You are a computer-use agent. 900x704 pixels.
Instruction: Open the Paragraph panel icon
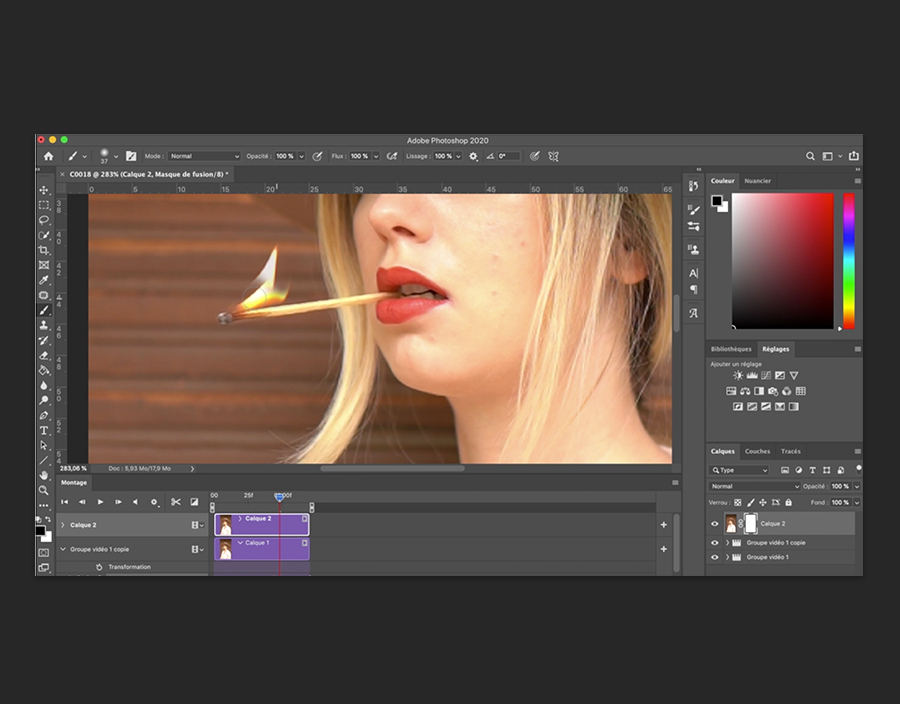tap(693, 290)
